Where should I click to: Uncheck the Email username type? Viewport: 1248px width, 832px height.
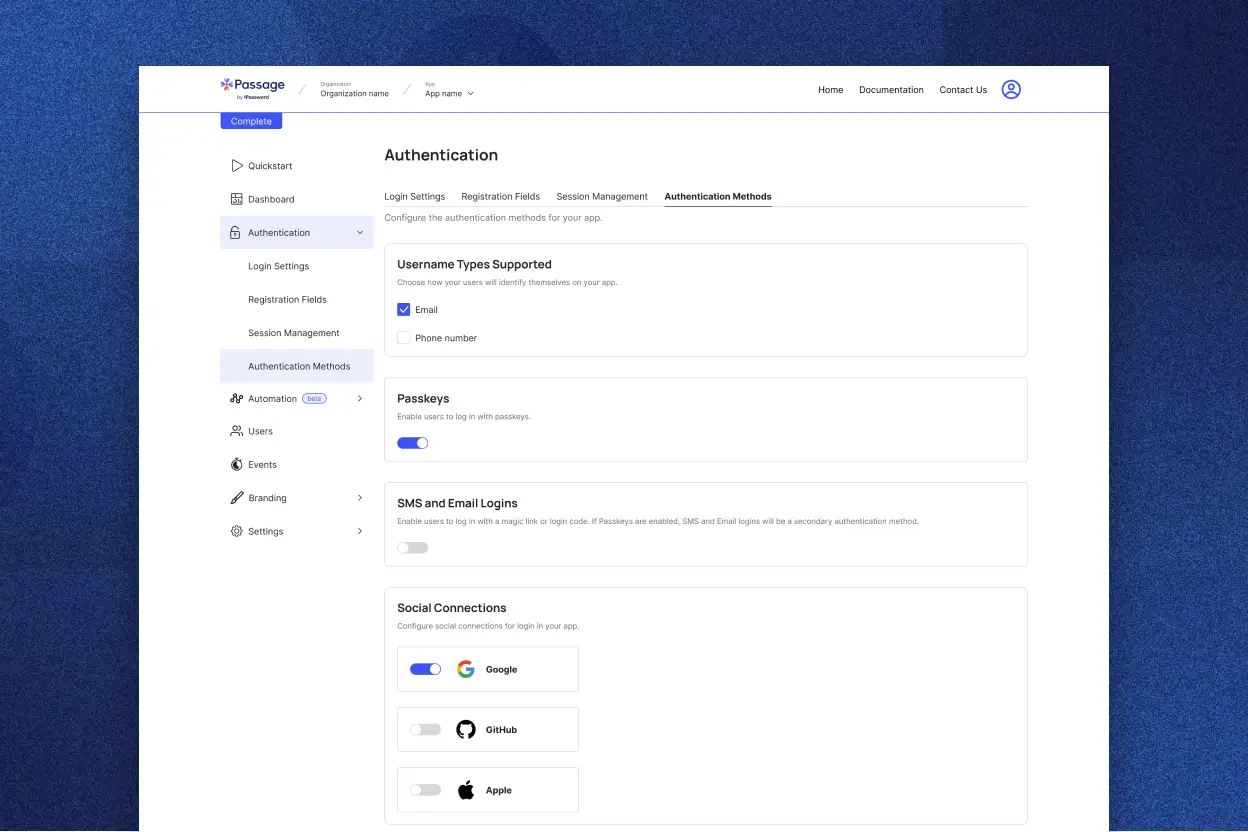404,309
